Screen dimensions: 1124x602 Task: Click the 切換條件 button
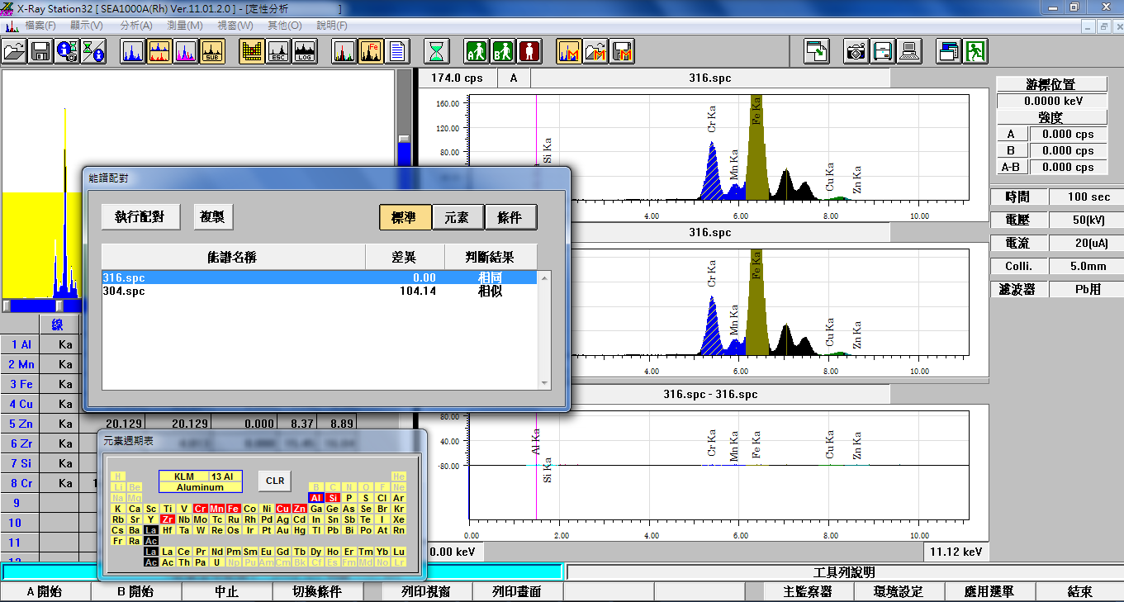[318, 592]
